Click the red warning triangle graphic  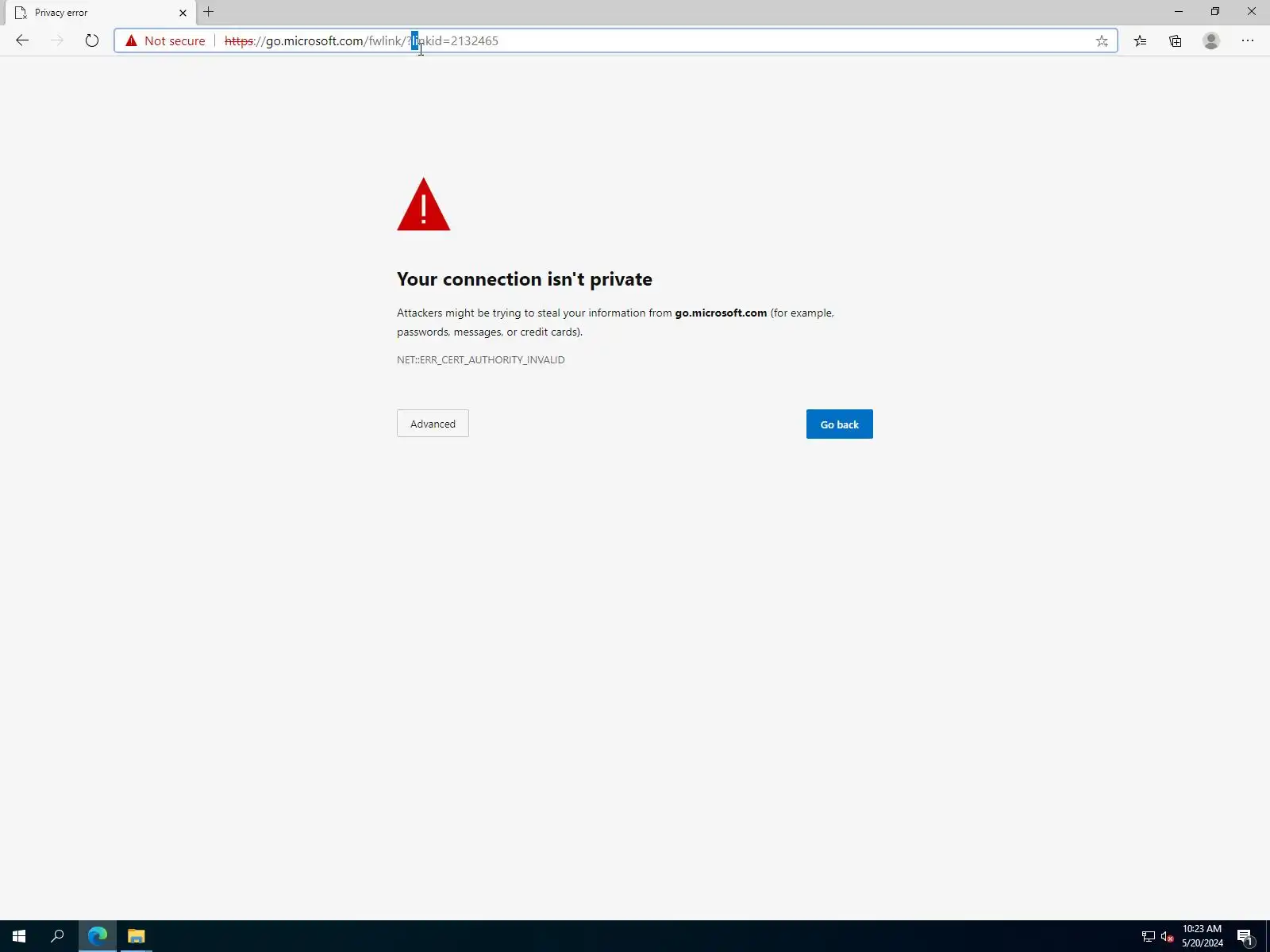pos(424,204)
